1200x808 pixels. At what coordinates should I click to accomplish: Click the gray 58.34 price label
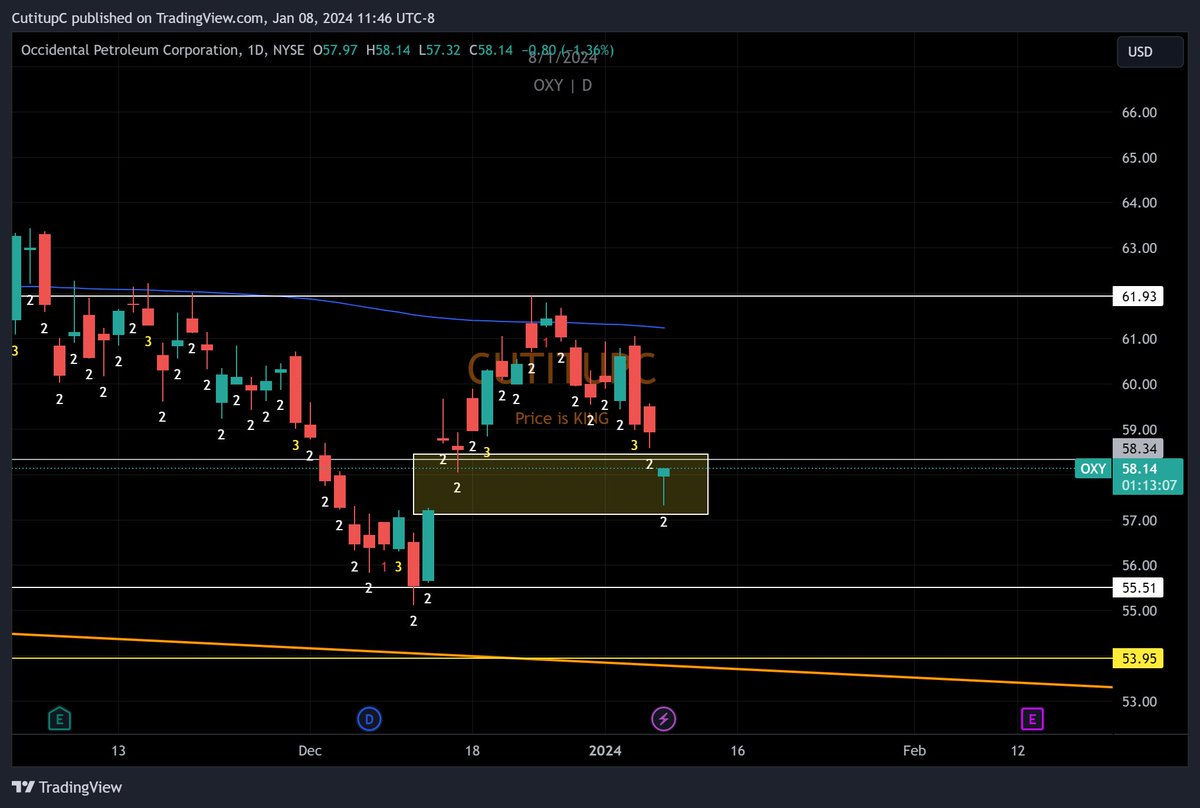pyautogui.click(x=1138, y=449)
